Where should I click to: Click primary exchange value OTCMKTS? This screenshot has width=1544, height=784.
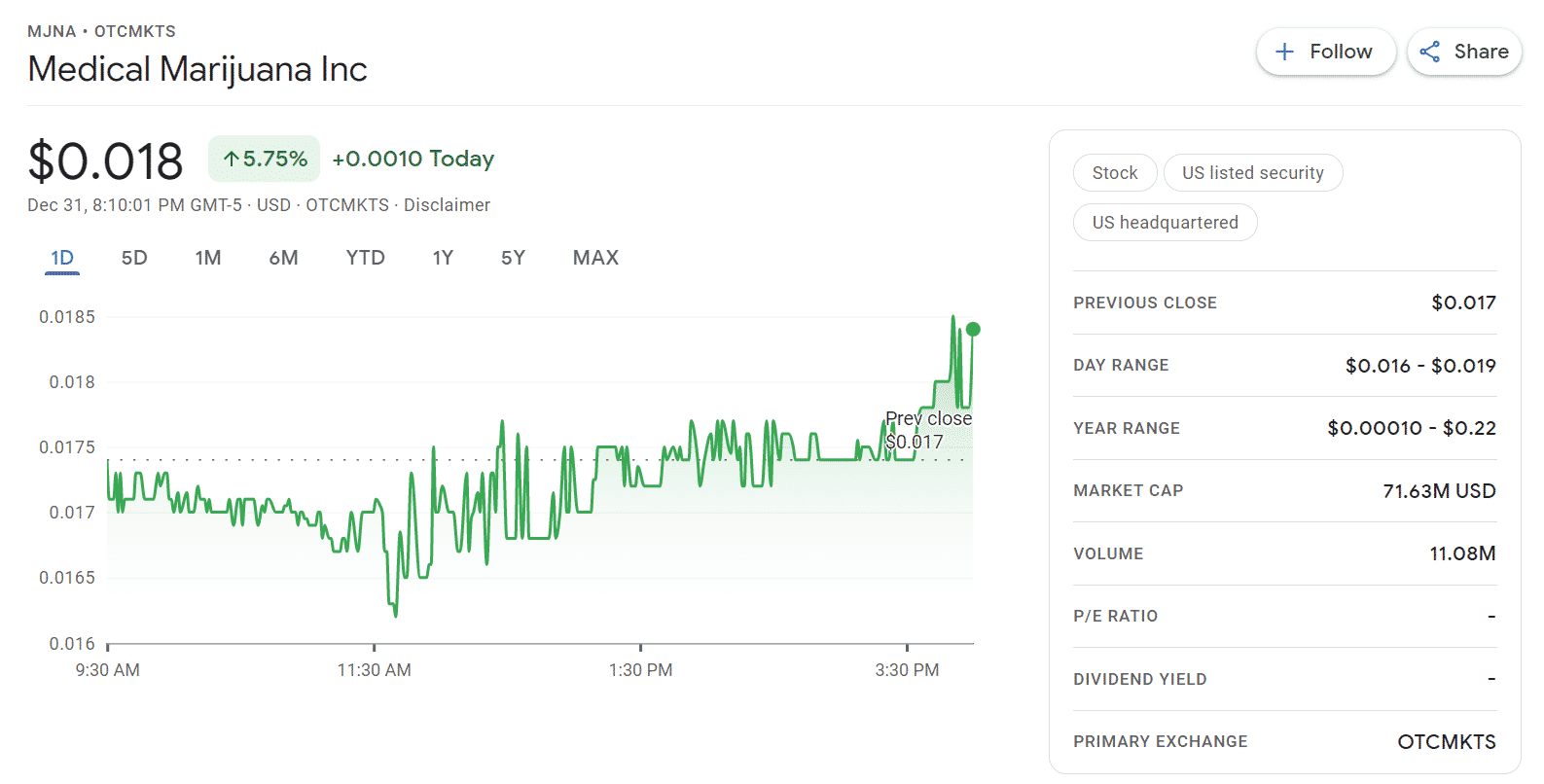[x=1447, y=742]
